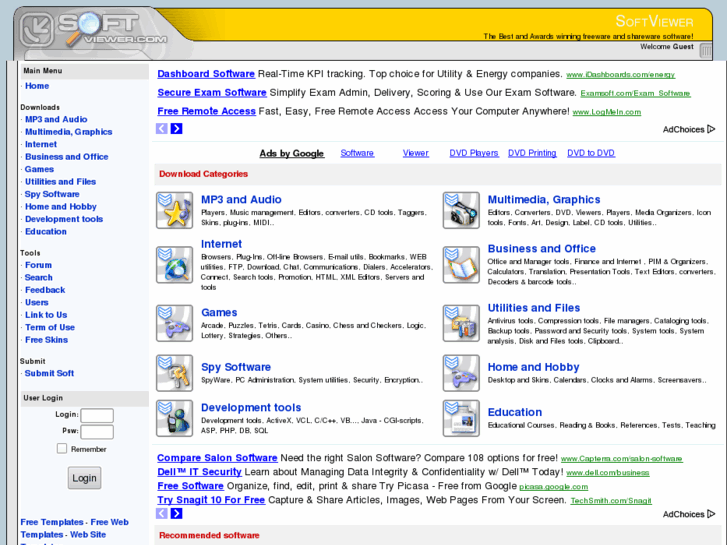Click the Login button

84,478
